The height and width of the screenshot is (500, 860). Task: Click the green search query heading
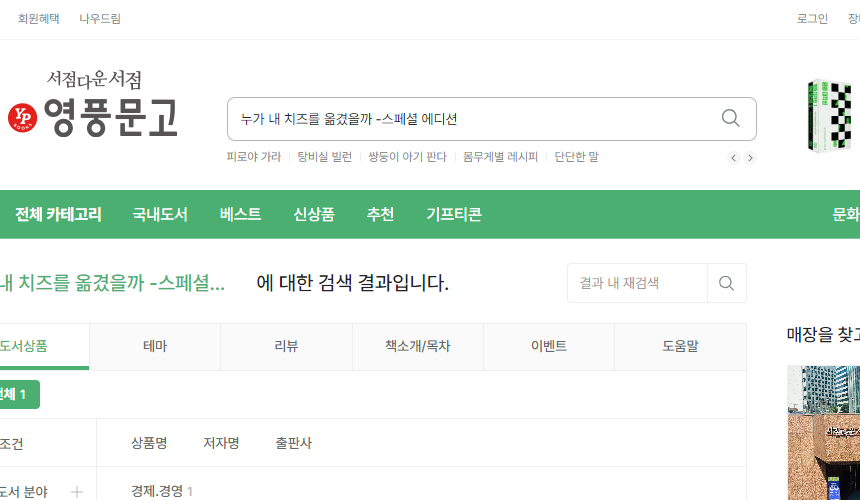click(112, 283)
